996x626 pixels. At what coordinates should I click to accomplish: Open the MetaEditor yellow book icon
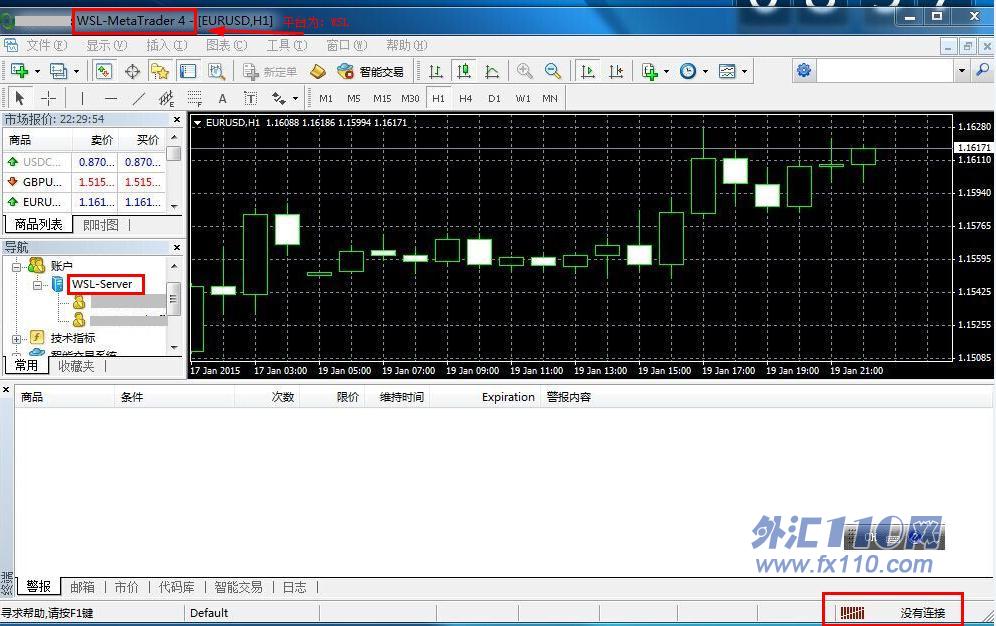coord(318,72)
